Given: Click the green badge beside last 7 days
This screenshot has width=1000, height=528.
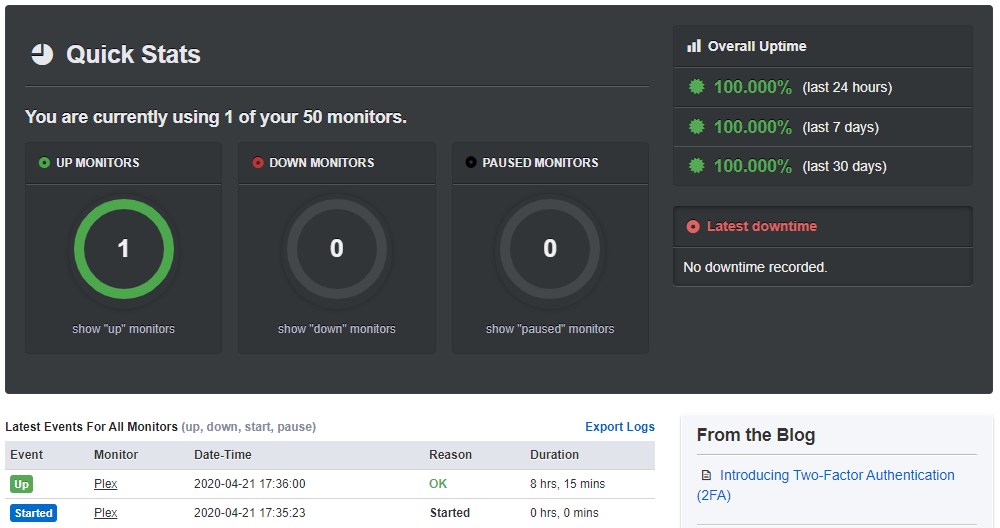Looking at the screenshot, I should click(x=697, y=127).
